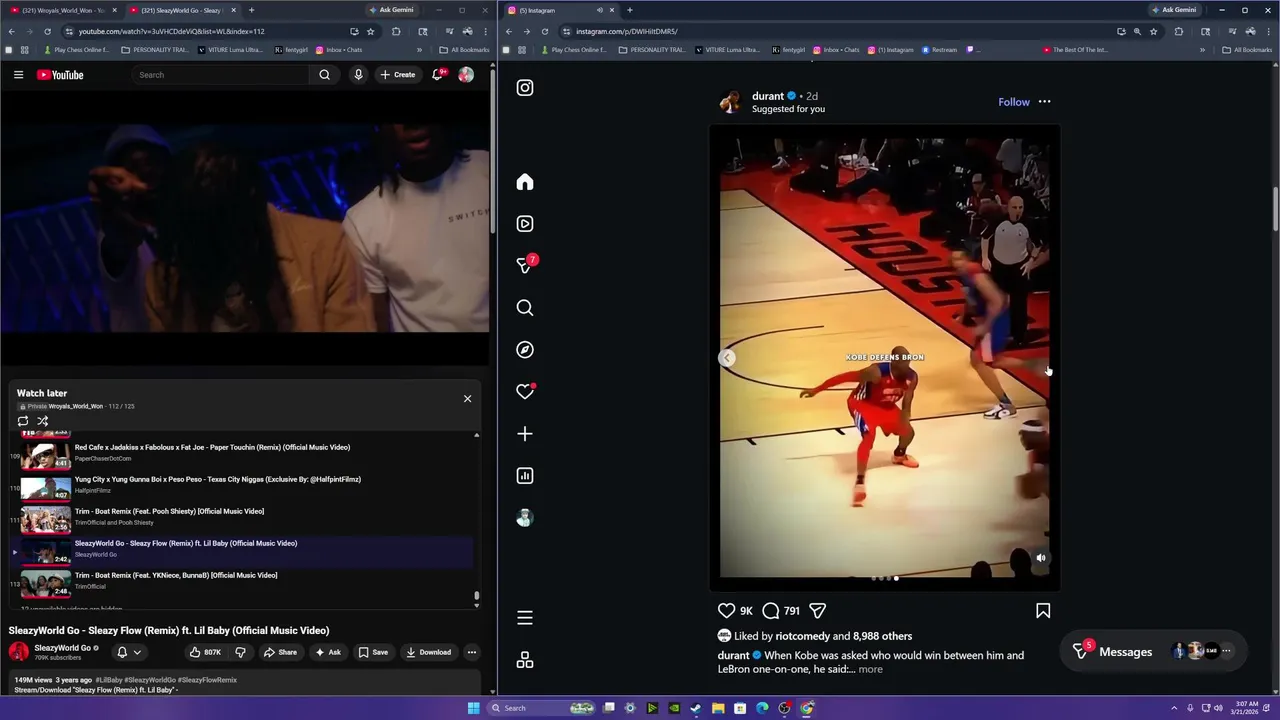The width and height of the screenshot is (1280, 720).
Task: Toggle audio mute on Instagram video
Action: (1041, 558)
